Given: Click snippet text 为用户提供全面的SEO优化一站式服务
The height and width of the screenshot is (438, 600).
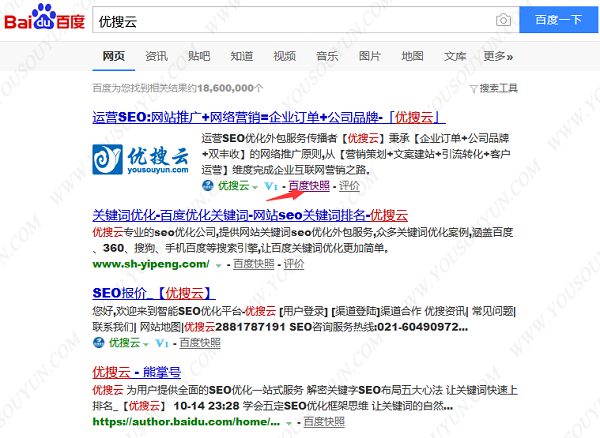Looking at the screenshot, I should pos(215,390).
